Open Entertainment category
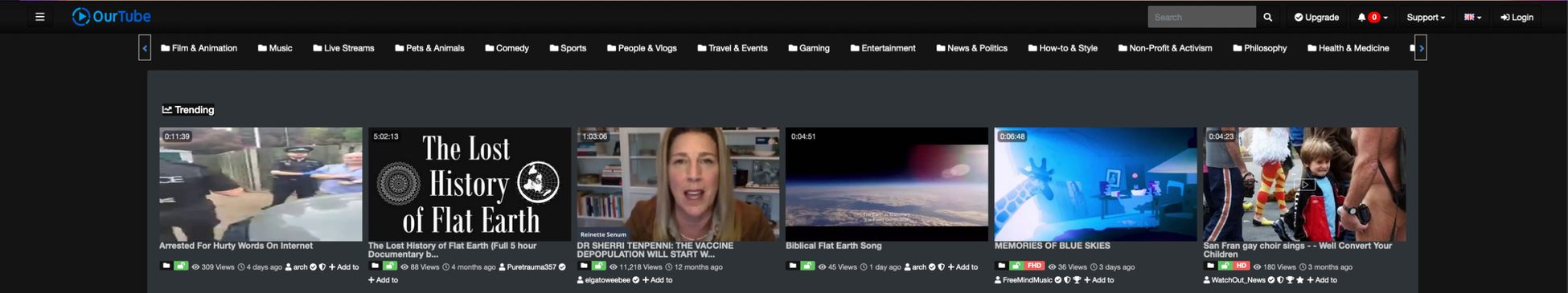1568x293 pixels. [883, 48]
